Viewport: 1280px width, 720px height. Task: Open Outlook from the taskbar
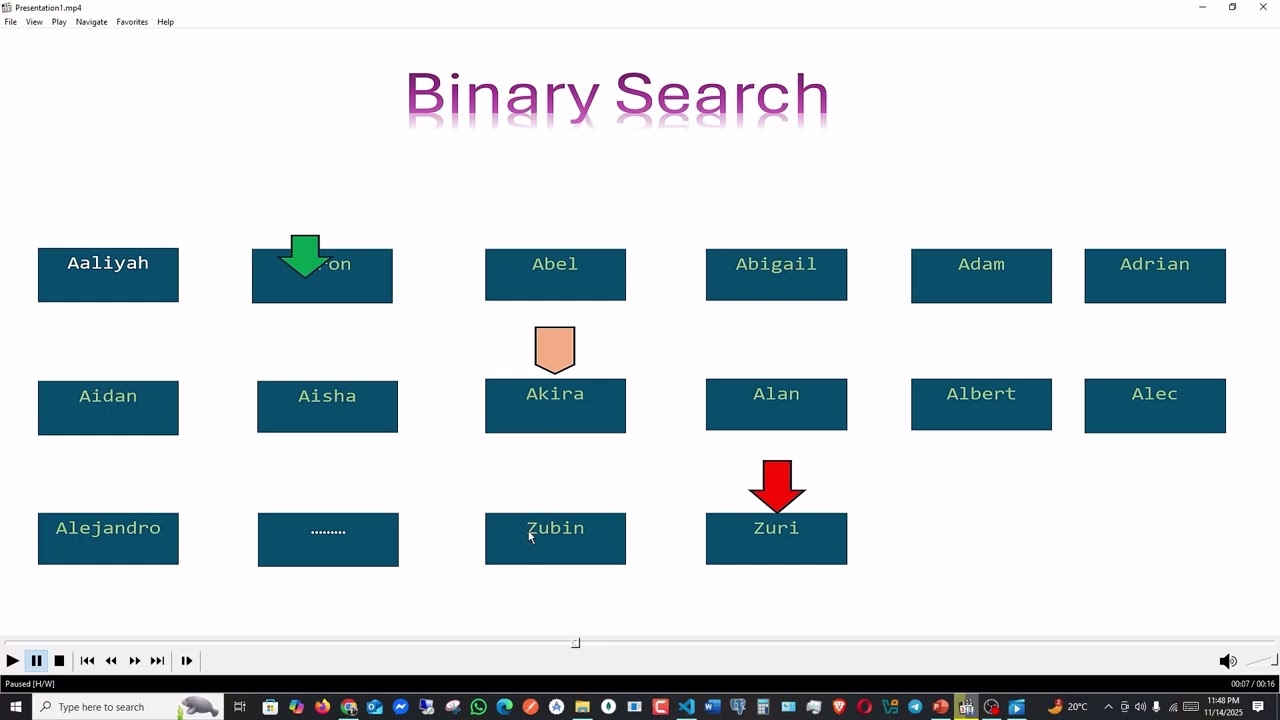(x=374, y=707)
